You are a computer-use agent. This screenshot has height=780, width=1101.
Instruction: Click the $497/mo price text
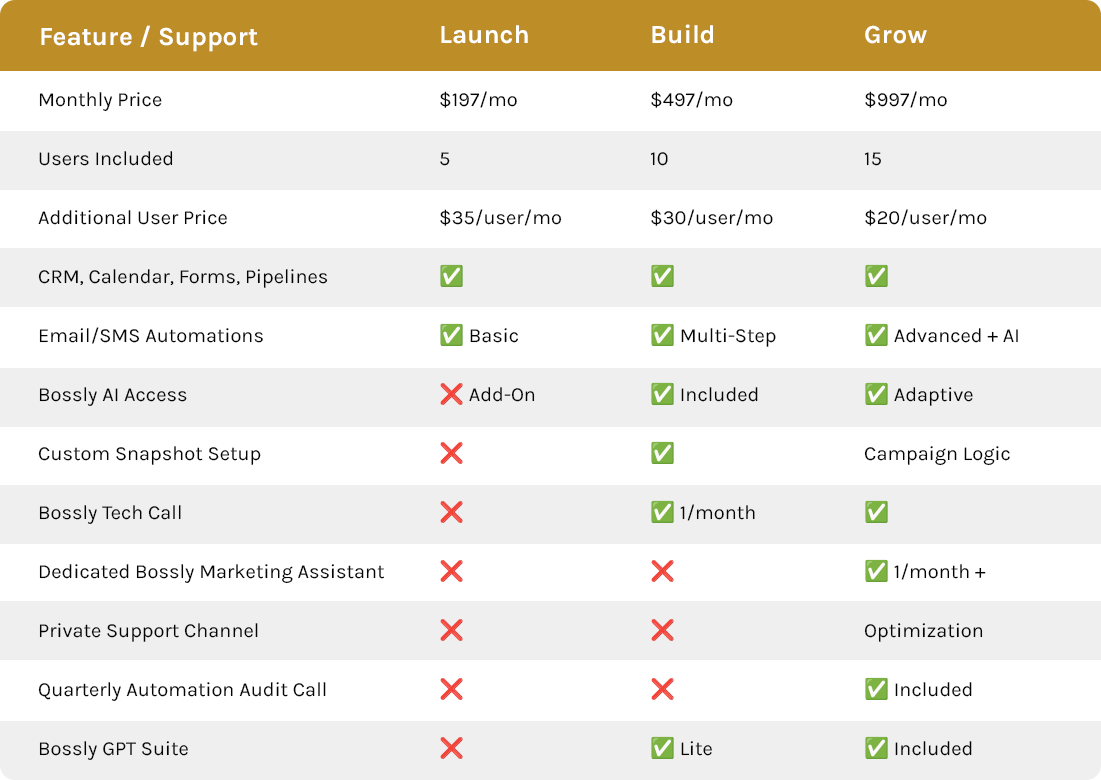pyautogui.click(x=692, y=100)
